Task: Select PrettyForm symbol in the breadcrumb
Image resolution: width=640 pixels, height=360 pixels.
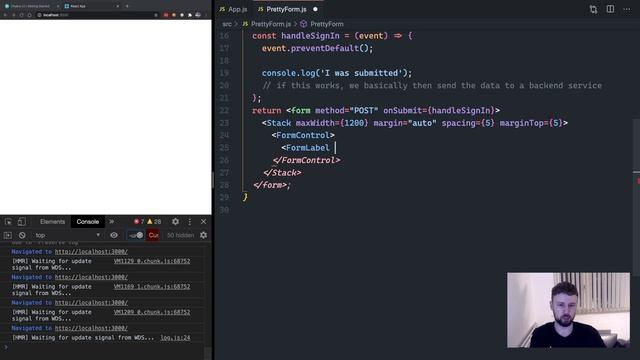Action: tap(327, 24)
